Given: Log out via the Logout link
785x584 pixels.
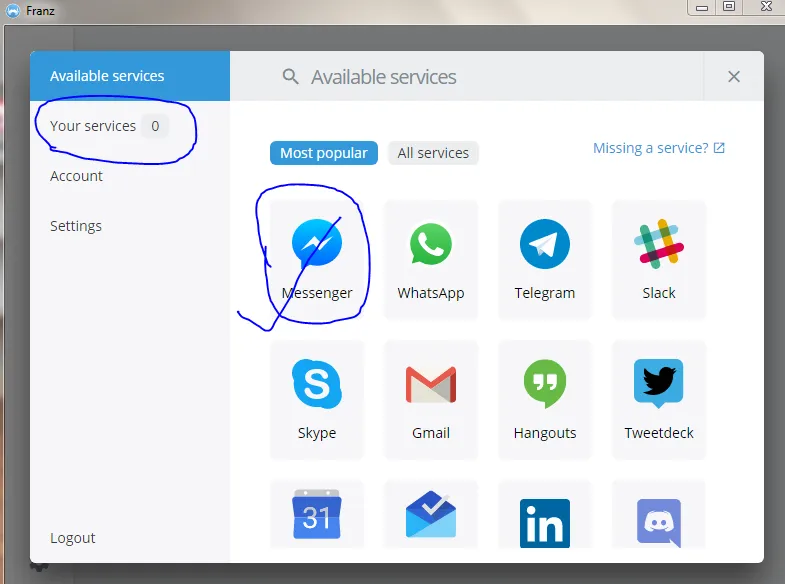Looking at the screenshot, I should coord(73,537).
